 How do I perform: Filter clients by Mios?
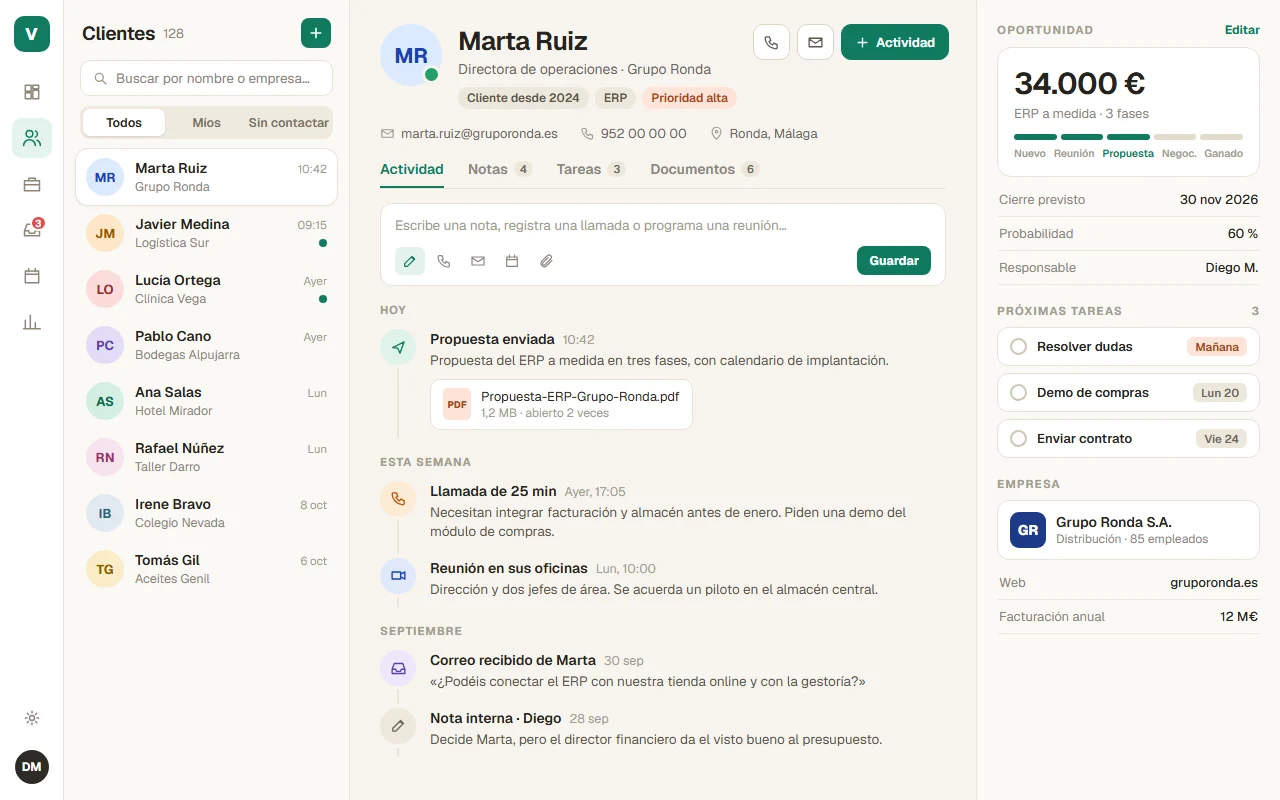click(207, 123)
